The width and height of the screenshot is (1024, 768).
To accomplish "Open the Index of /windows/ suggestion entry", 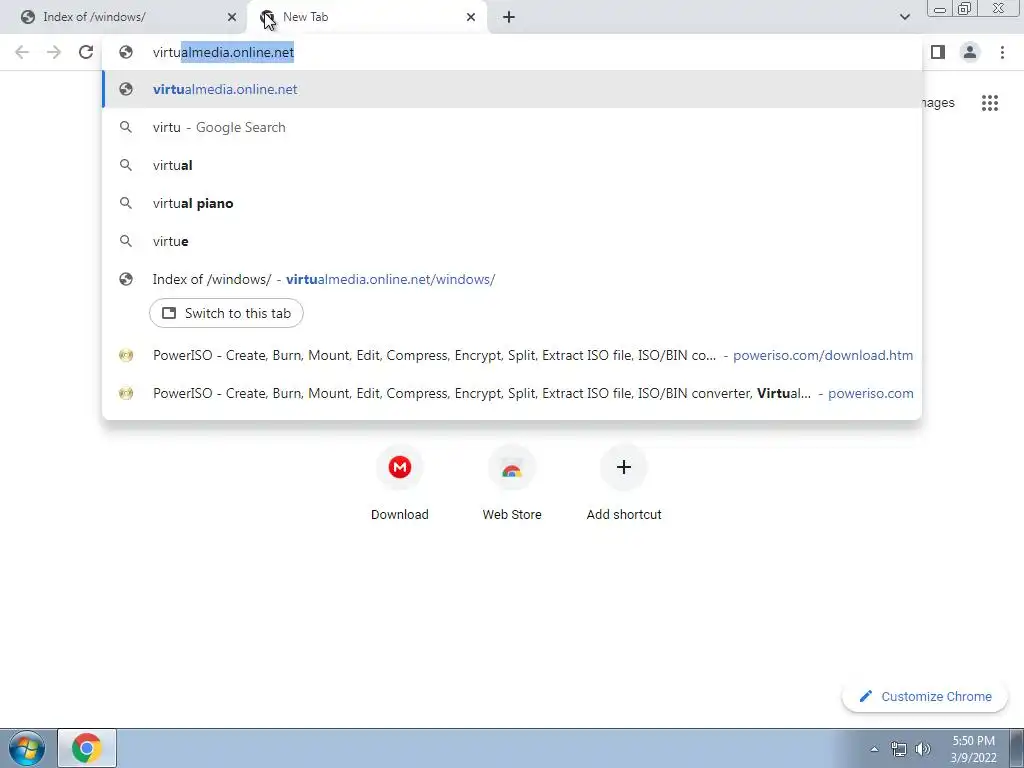I will click(x=512, y=279).
